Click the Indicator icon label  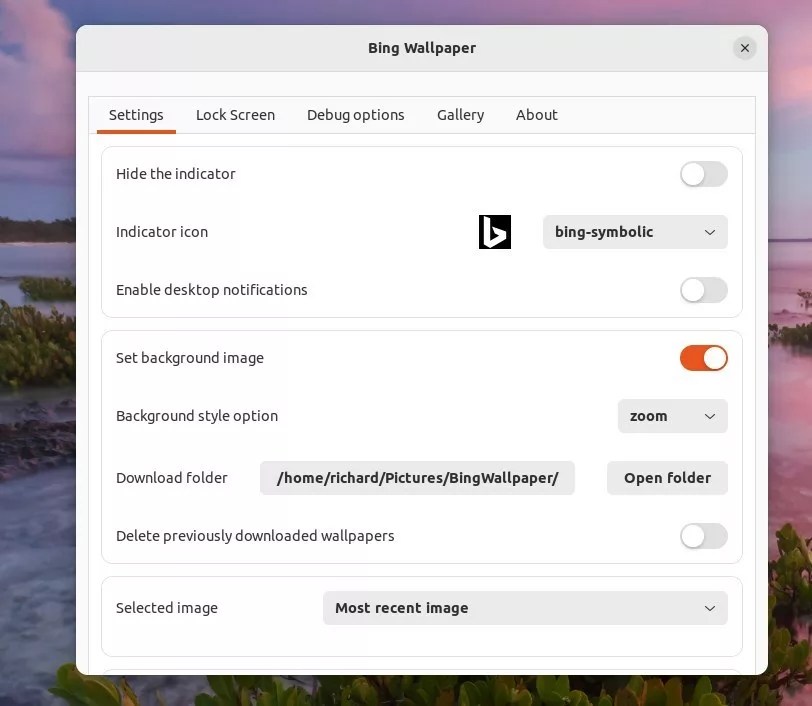(162, 232)
